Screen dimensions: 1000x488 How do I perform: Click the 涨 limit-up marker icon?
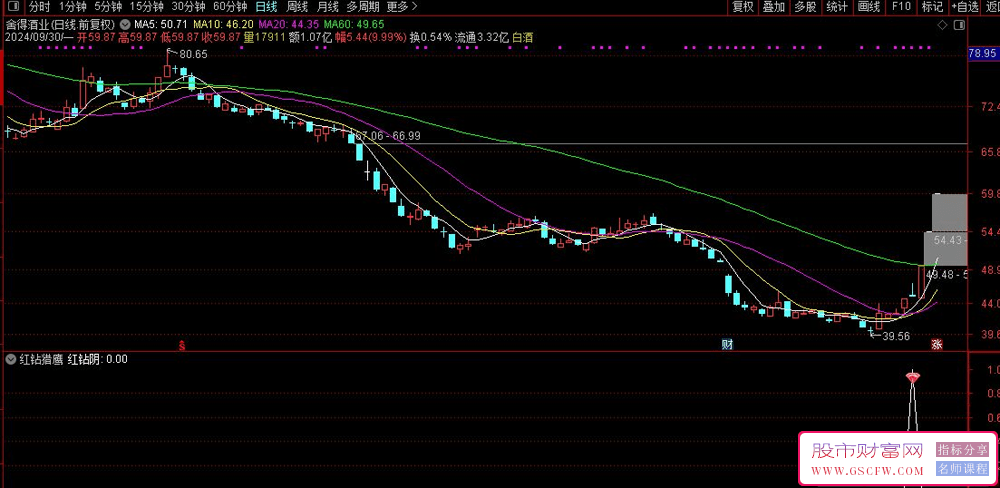[x=937, y=344]
